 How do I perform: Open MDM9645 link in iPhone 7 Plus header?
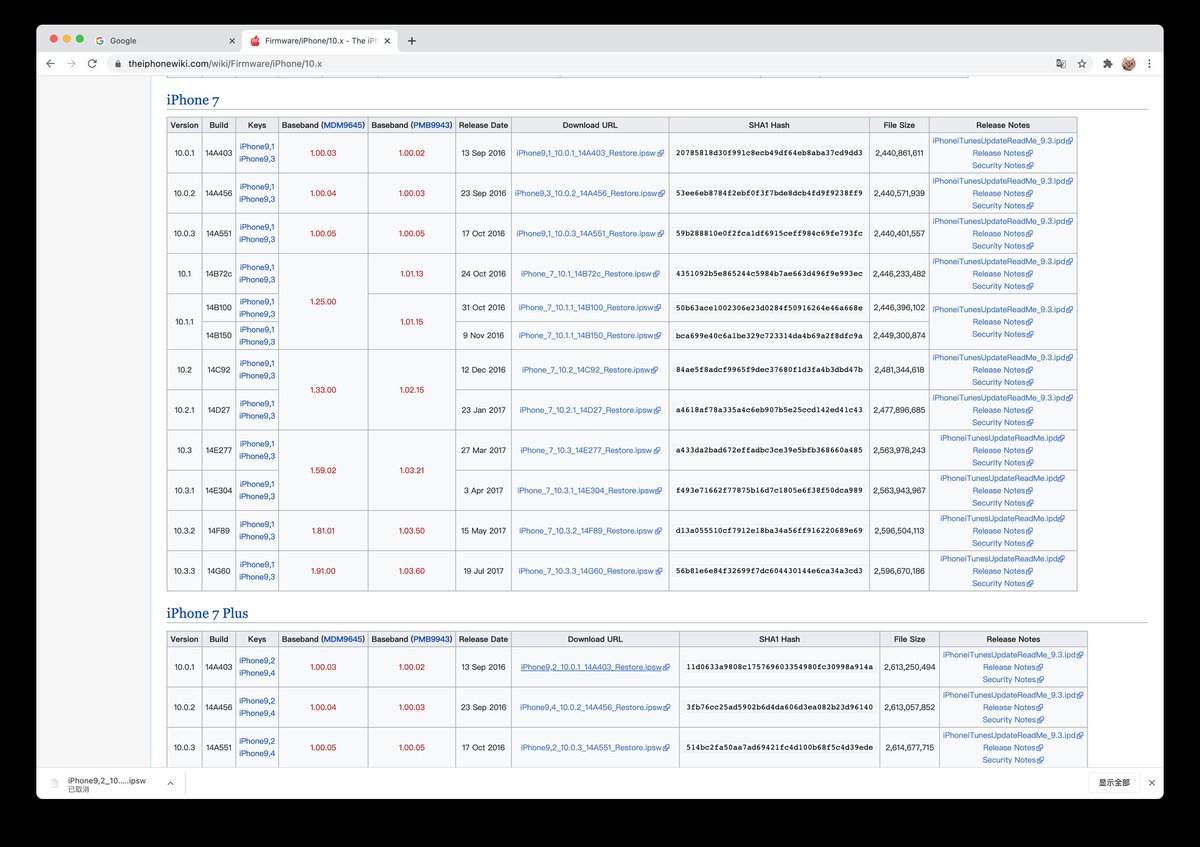point(343,639)
